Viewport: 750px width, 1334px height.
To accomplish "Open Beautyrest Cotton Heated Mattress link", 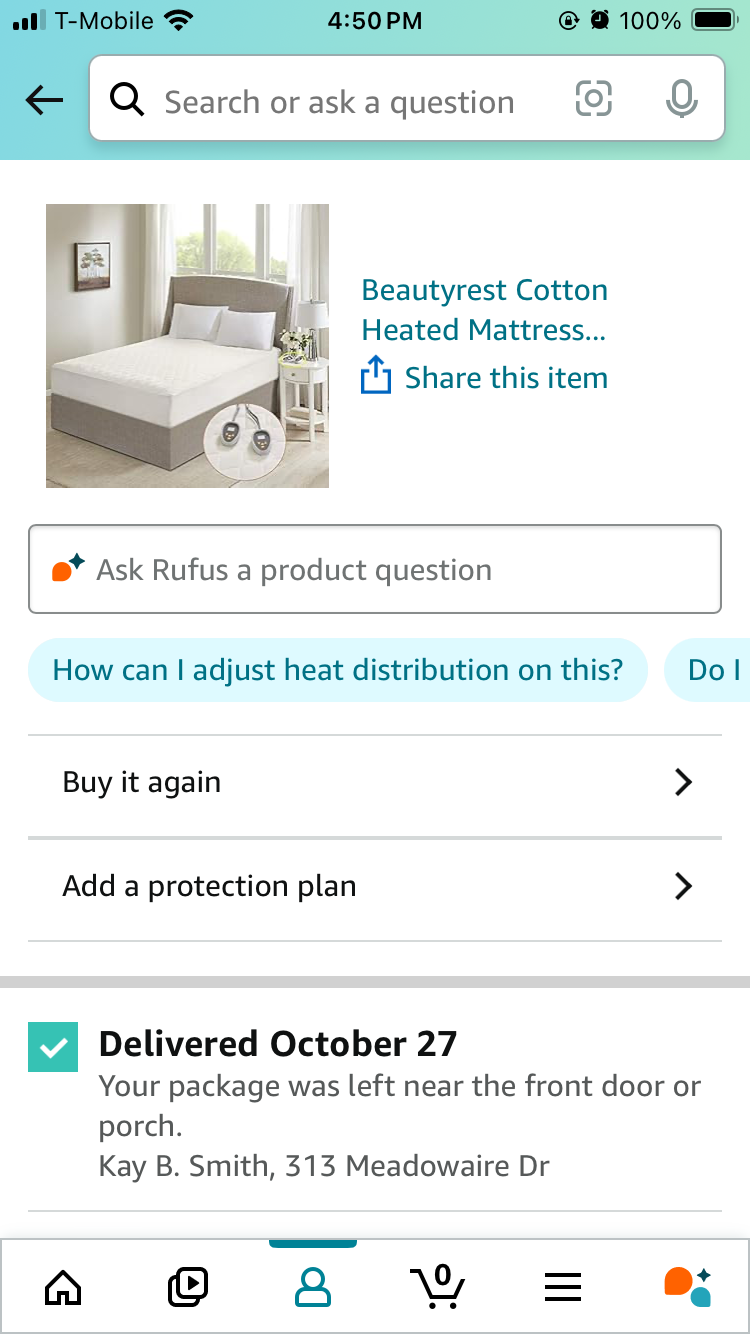I will [x=485, y=310].
